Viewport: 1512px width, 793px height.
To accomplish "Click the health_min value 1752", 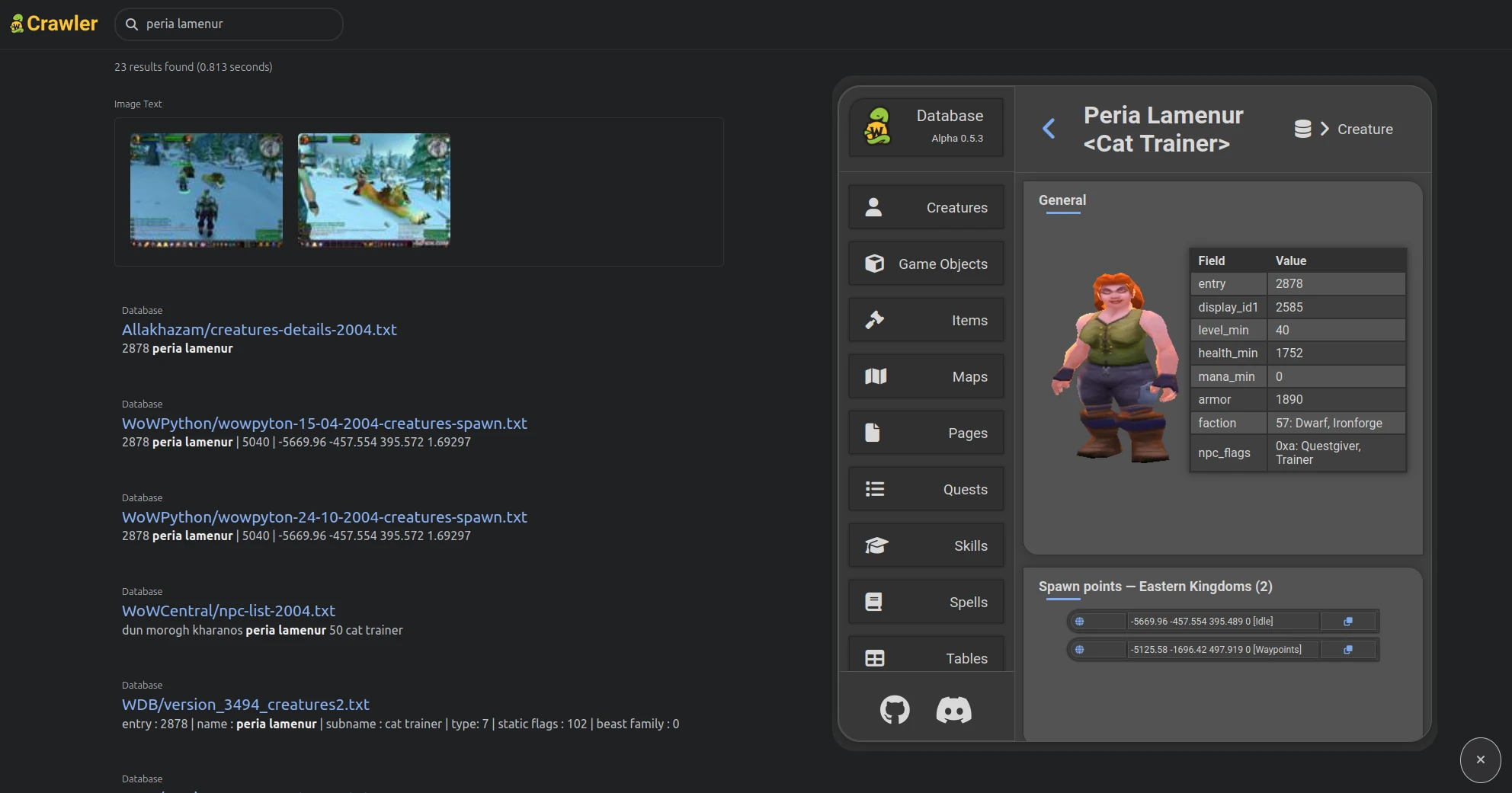I will point(1336,353).
